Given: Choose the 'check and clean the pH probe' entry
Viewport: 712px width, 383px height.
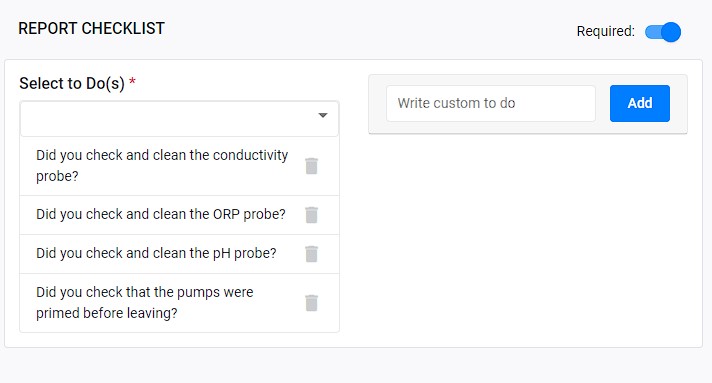Looking at the screenshot, I should (156, 253).
